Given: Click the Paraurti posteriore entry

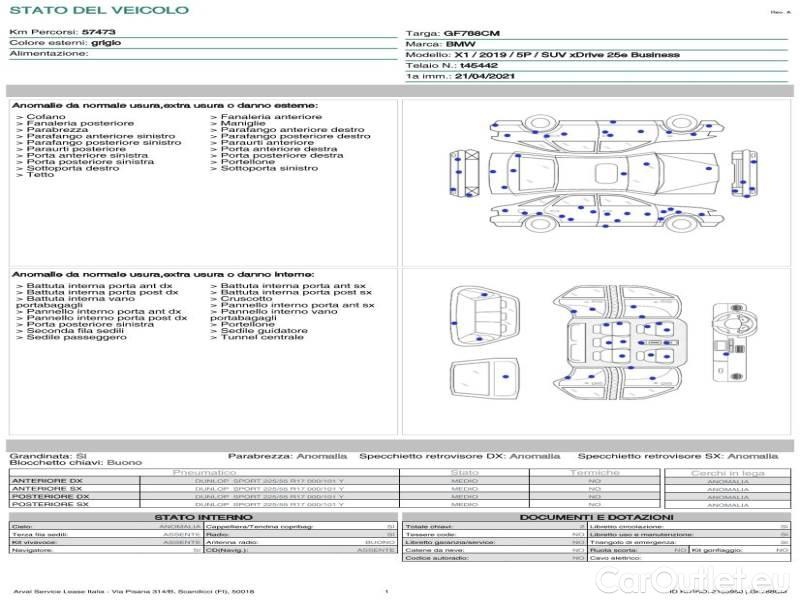Looking at the screenshot, I should point(71,149).
